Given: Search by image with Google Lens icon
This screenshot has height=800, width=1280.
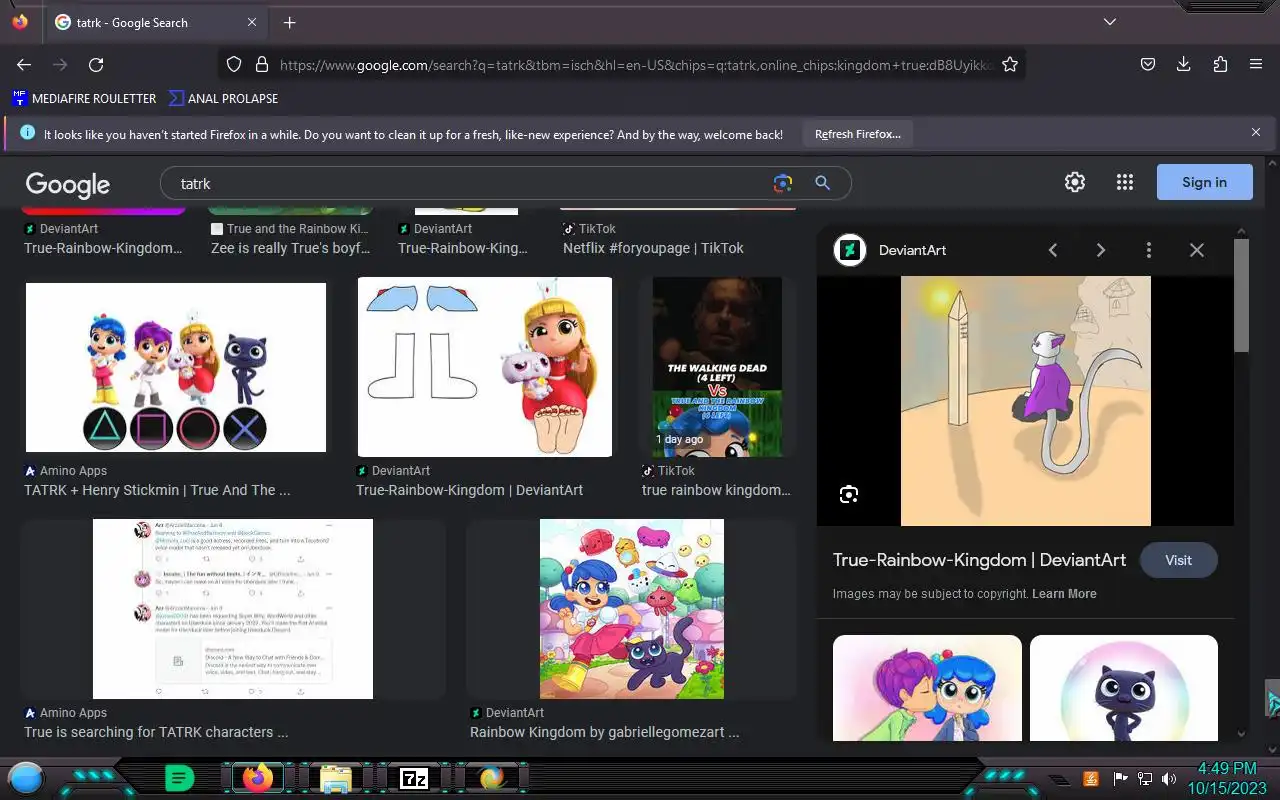Looking at the screenshot, I should pos(782,183).
